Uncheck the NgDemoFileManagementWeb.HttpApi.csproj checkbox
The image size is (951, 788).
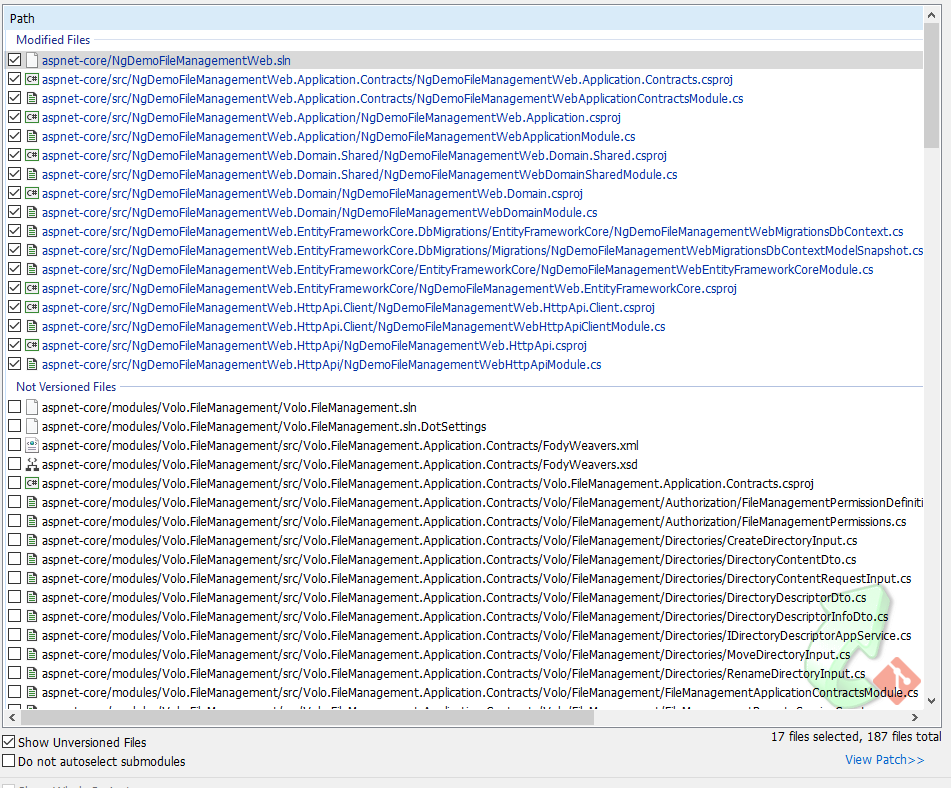point(14,345)
